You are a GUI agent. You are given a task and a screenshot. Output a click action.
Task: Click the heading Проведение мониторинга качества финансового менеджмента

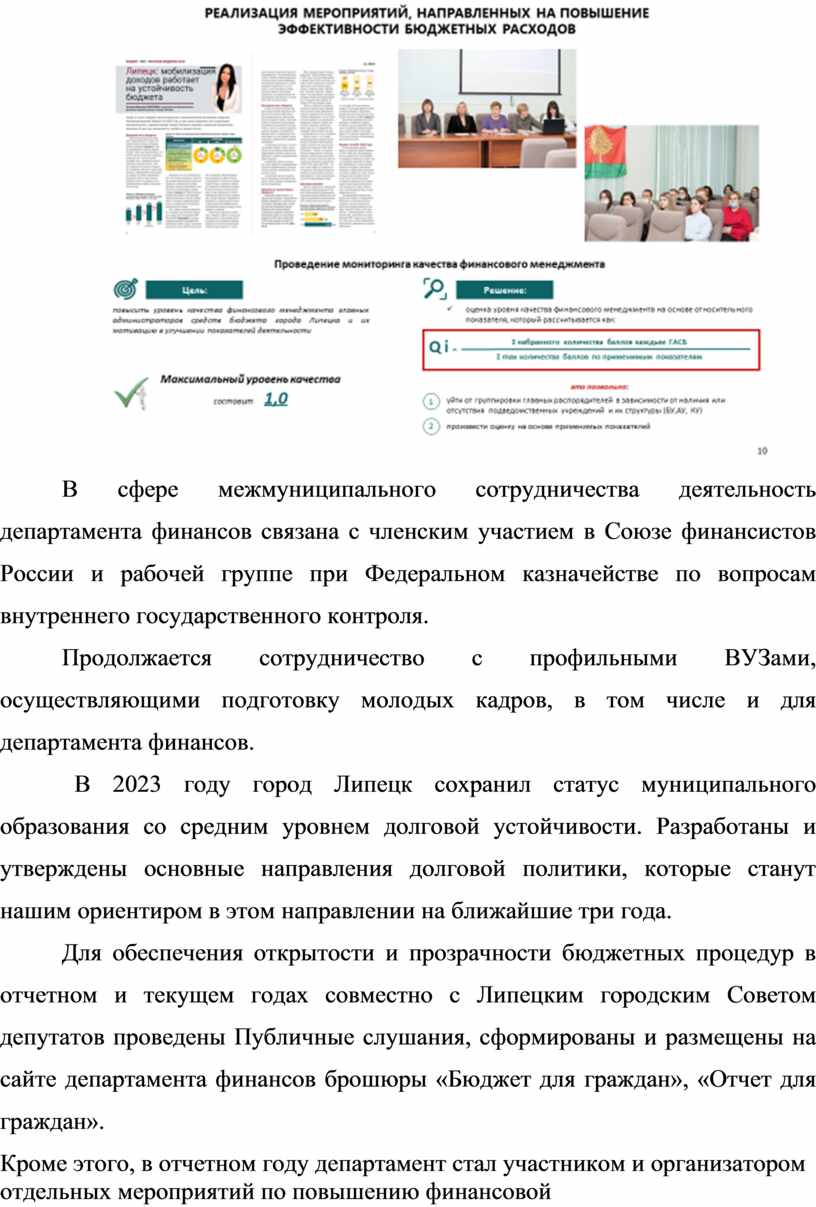click(440, 265)
